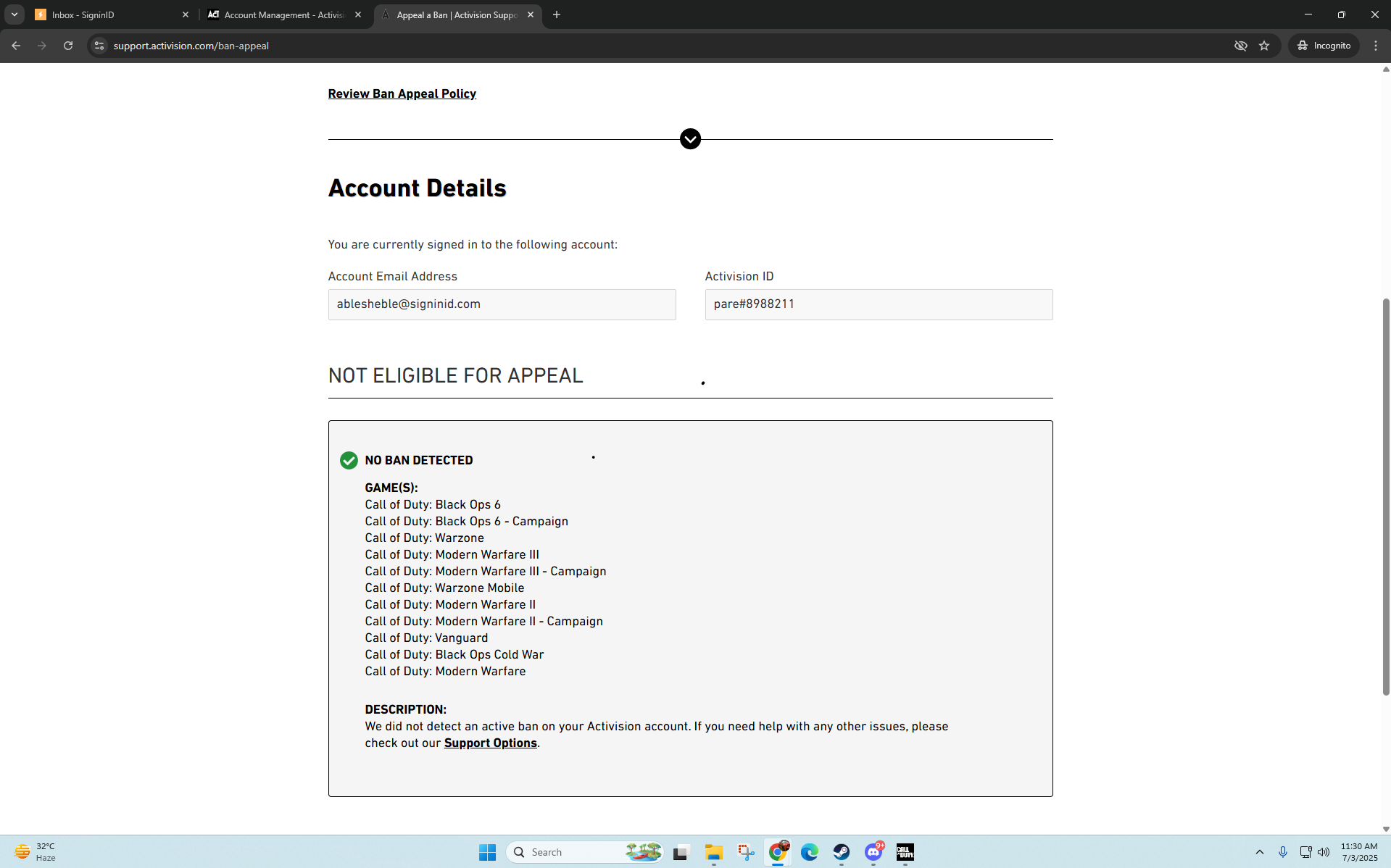
Task: Open Microsoft Edge from the taskbar
Action: pyautogui.click(x=810, y=852)
